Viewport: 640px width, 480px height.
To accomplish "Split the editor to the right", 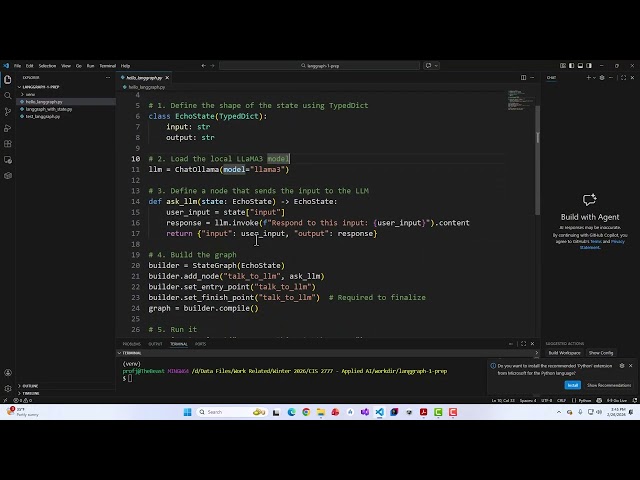I will 523,78.
